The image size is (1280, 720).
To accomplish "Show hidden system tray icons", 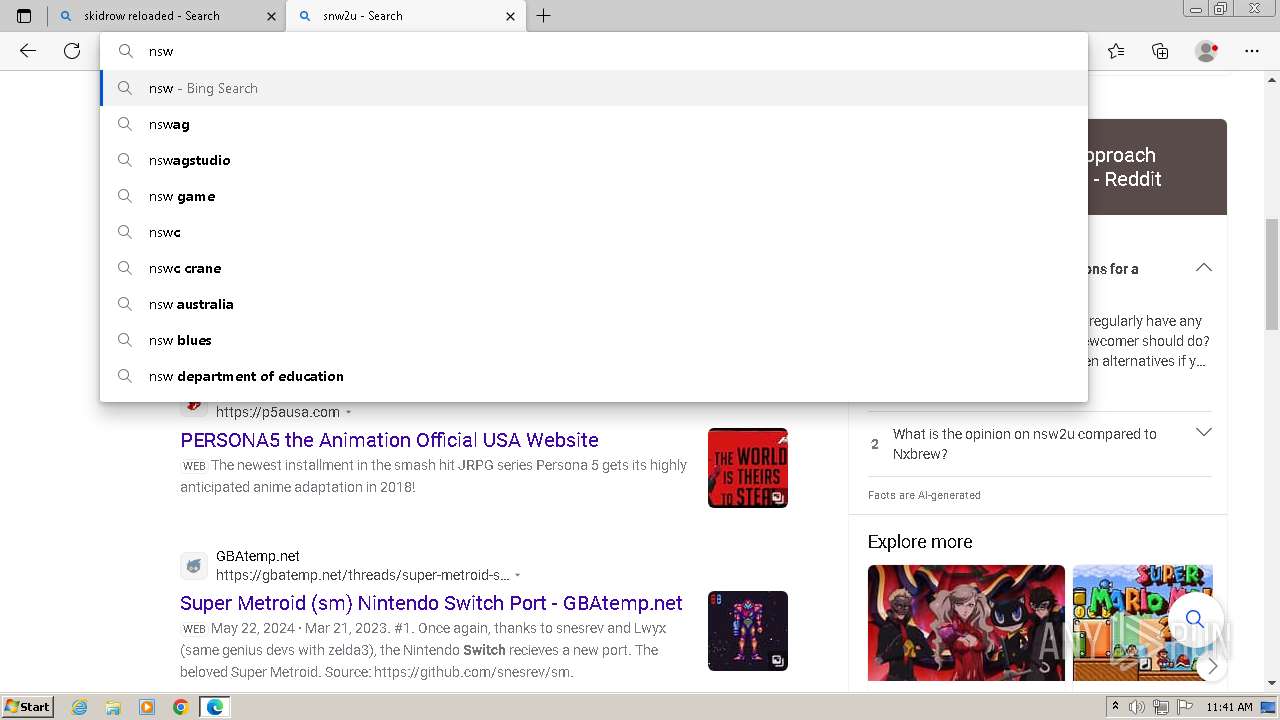I will pyautogui.click(x=1115, y=707).
